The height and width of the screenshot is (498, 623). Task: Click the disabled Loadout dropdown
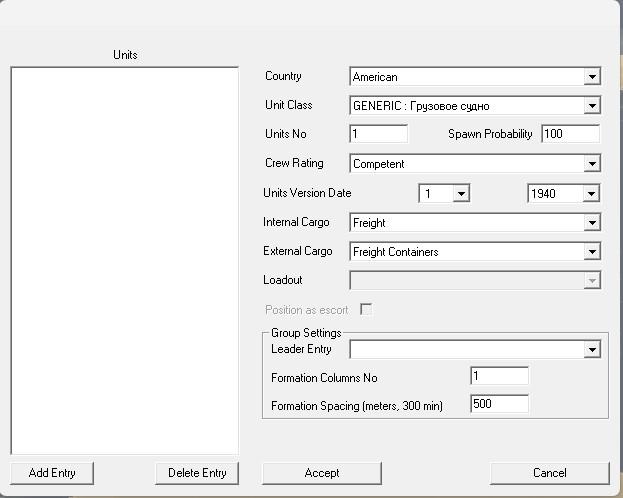475,281
